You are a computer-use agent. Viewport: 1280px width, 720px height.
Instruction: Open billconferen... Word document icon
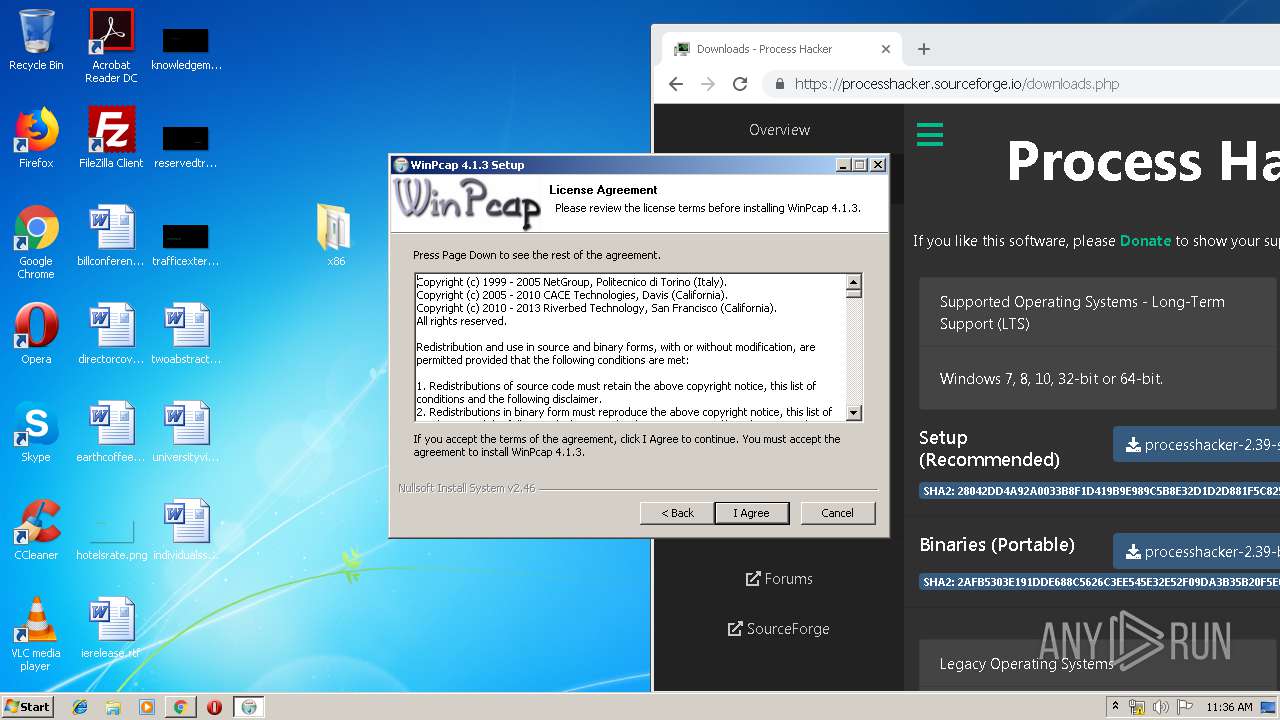(111, 236)
